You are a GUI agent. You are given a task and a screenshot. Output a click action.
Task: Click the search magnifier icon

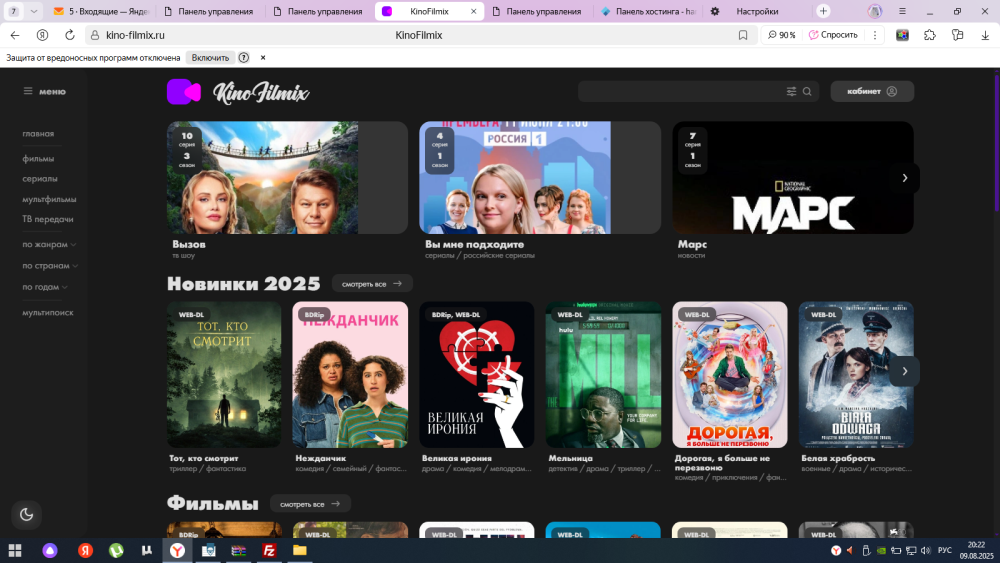point(807,91)
